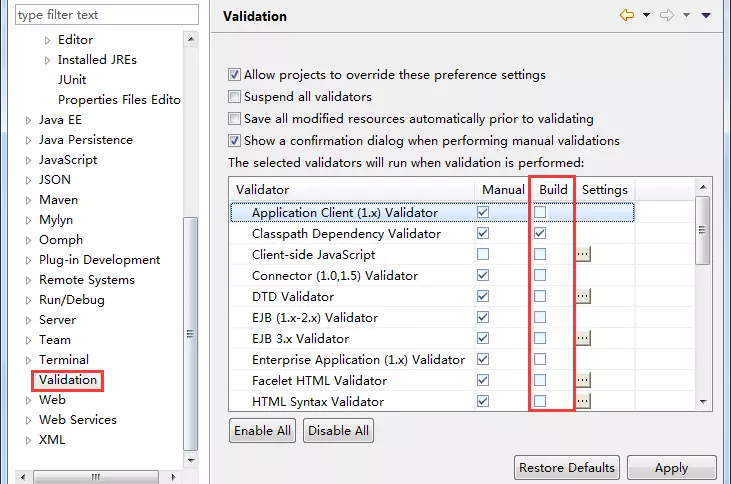Click the Restore Defaults button
Image resolution: width=731 pixels, height=484 pixels.
tap(567, 467)
